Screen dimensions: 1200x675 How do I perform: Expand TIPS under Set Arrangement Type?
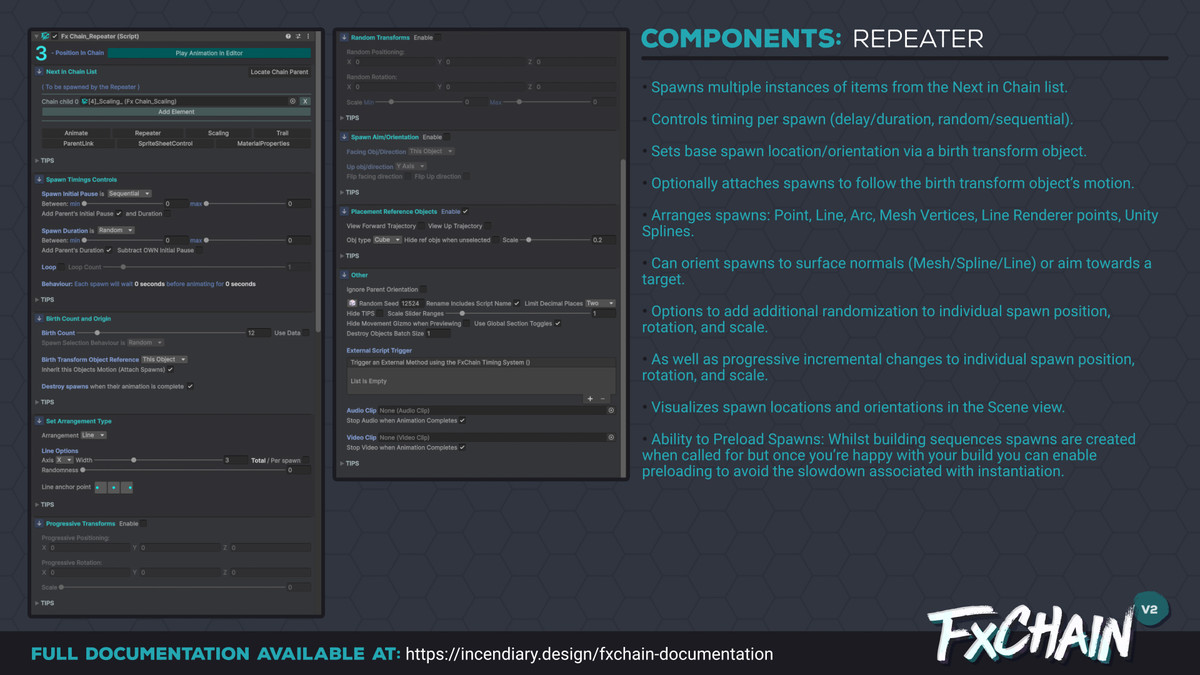coord(45,504)
